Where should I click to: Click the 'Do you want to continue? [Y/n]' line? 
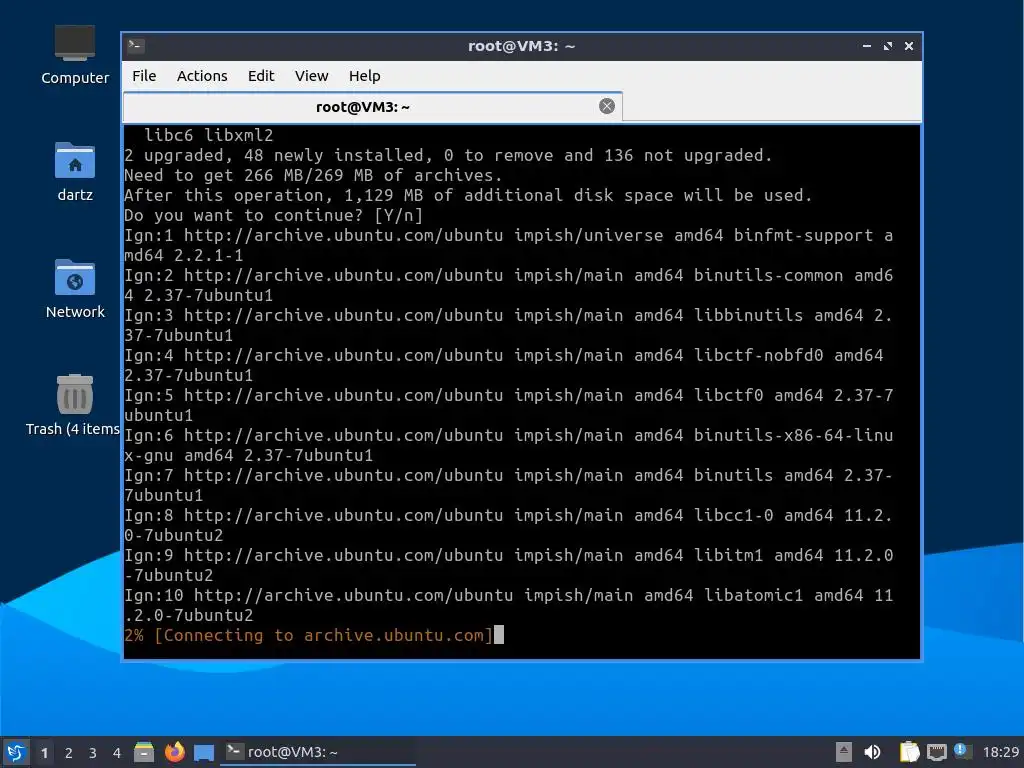pyautogui.click(x=274, y=216)
